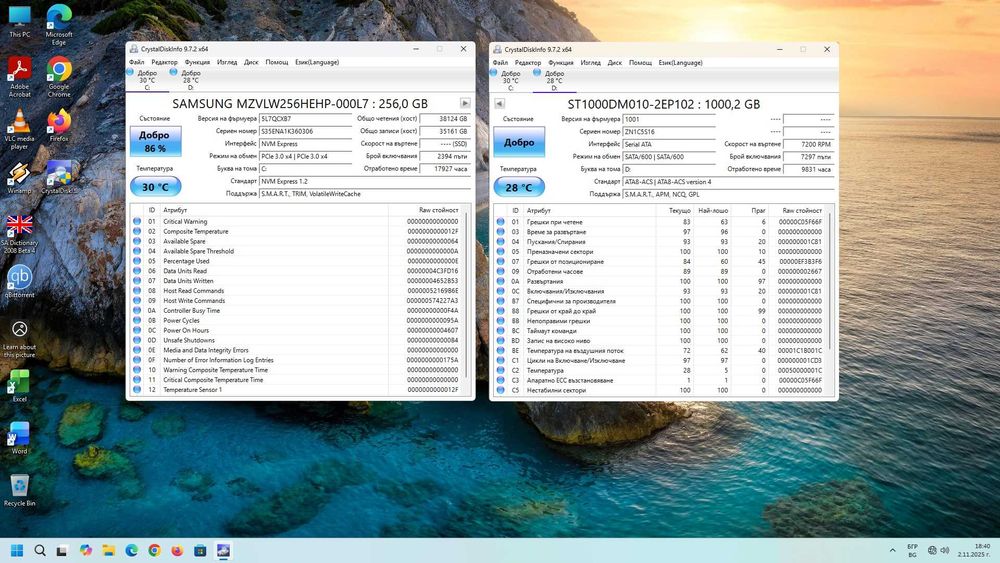Open the qBittorrent desktop icon

click(x=20, y=282)
